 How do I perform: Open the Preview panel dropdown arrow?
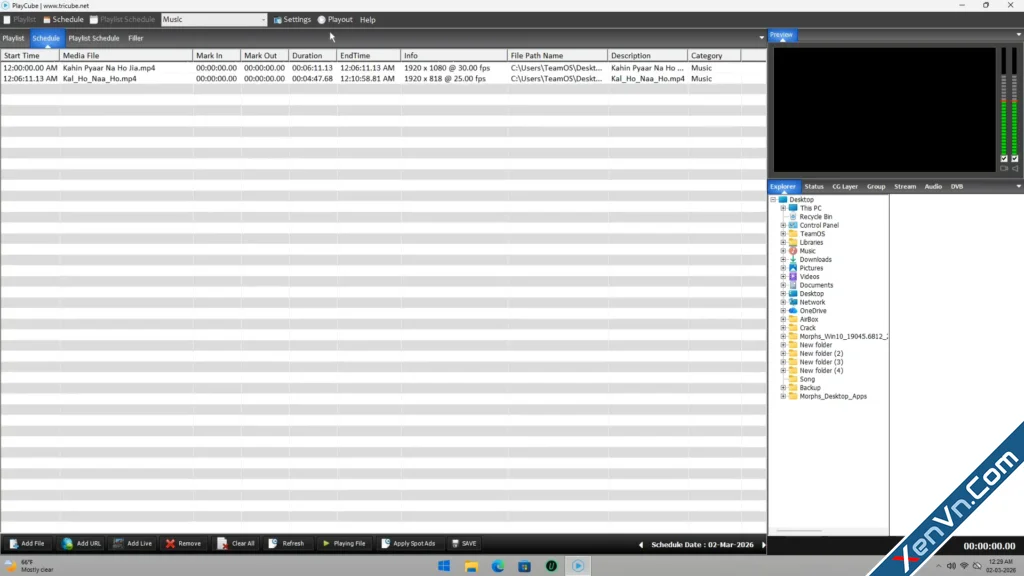pos(1019,35)
